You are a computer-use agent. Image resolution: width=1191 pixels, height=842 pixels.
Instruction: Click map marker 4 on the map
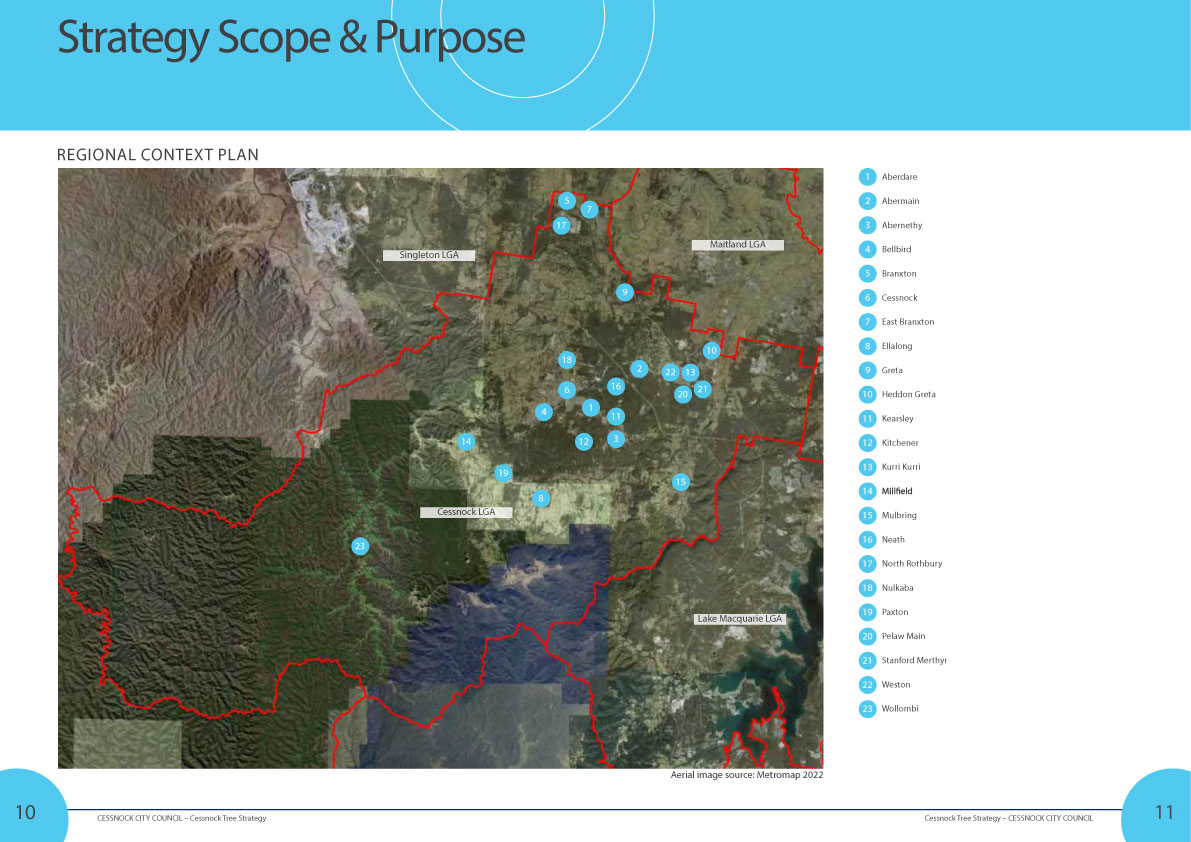[x=543, y=412]
